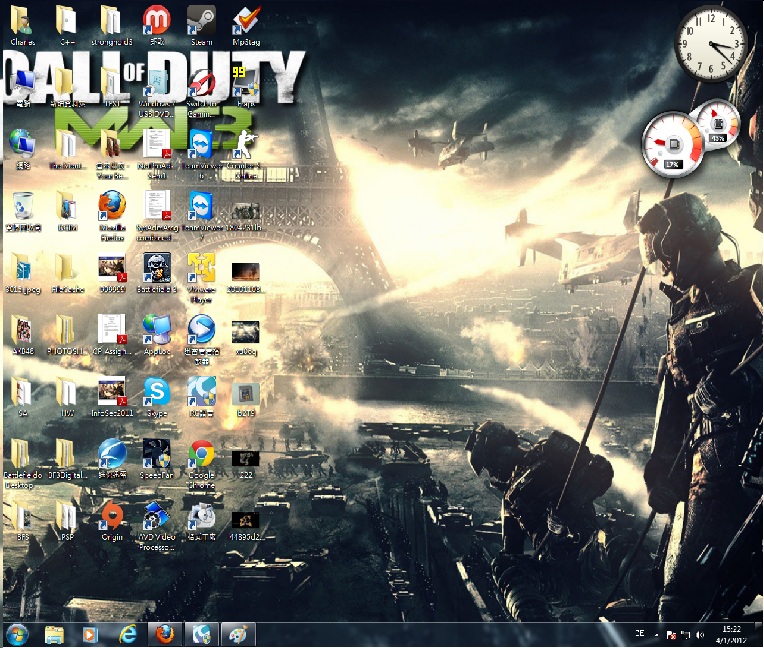Launch VMware Player shortcut
Screen dimensions: 764x648
pos(201,278)
